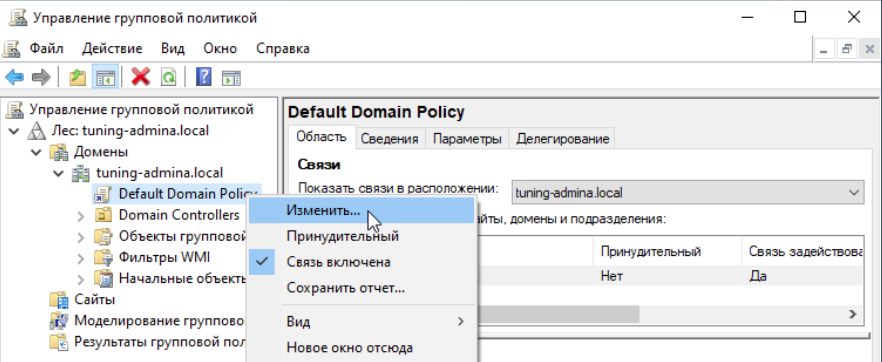Choose Принудительный in context menu
Screen dimensions: 882x362
click(x=362, y=236)
